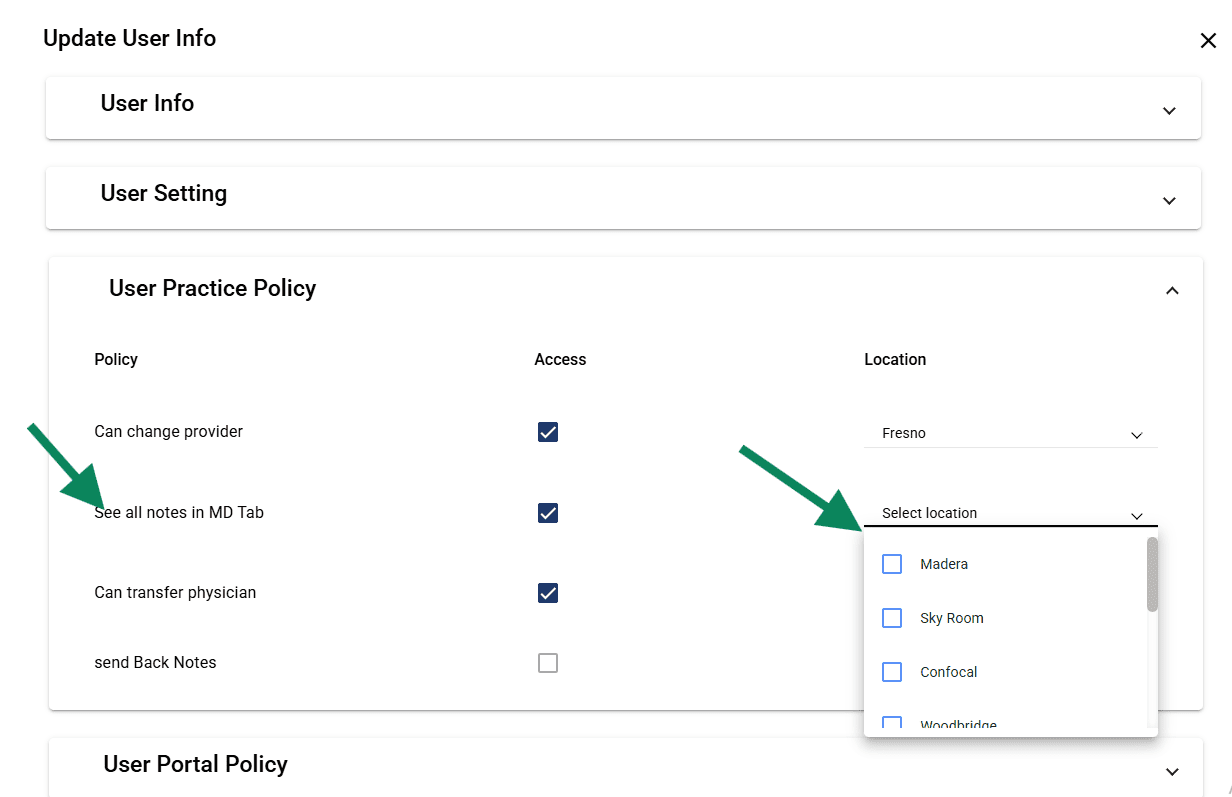This screenshot has width=1232, height=797.
Task: Uncheck Can transfer physician access
Action: pyautogui.click(x=547, y=592)
